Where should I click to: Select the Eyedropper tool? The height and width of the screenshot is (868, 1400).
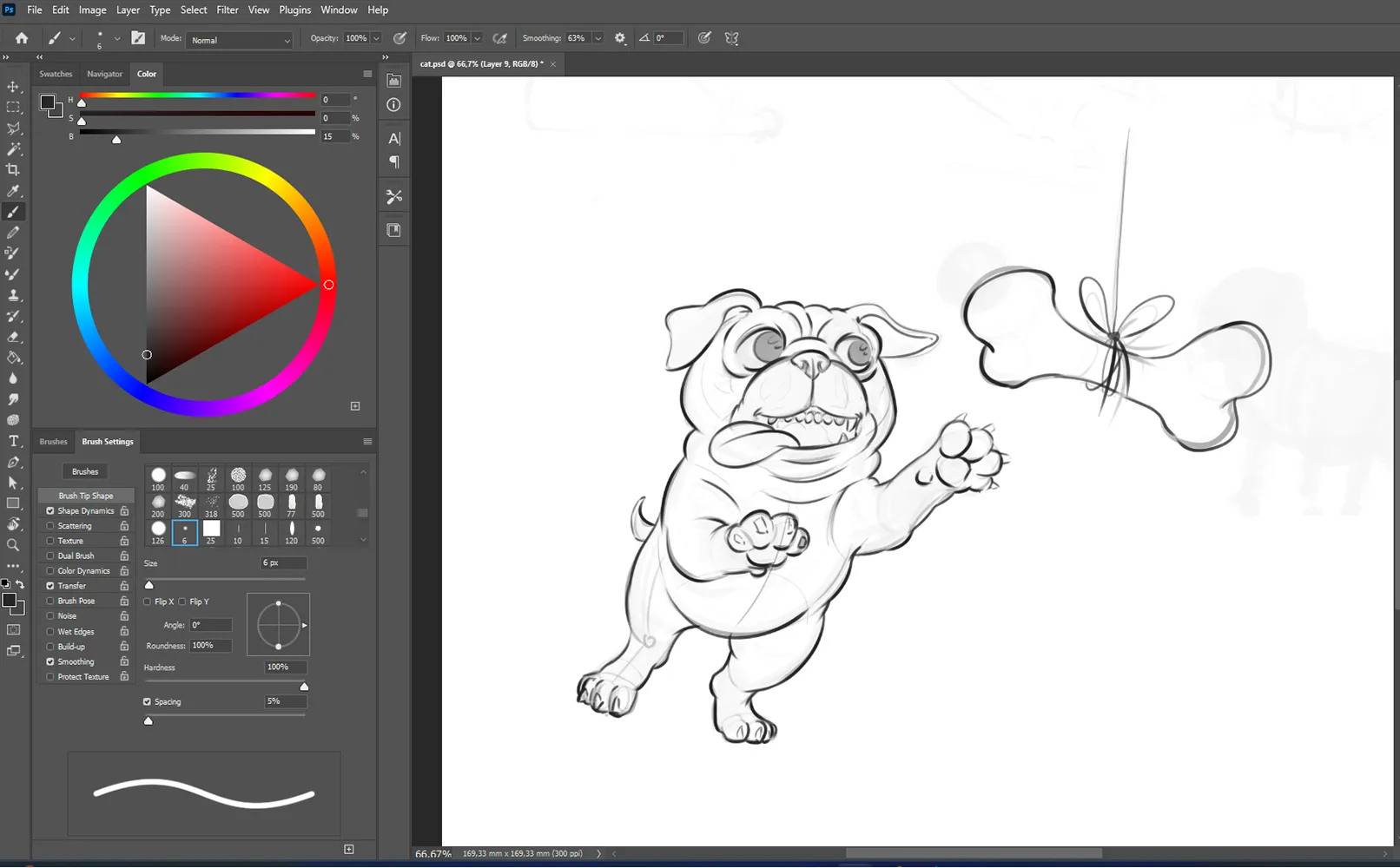[13, 191]
